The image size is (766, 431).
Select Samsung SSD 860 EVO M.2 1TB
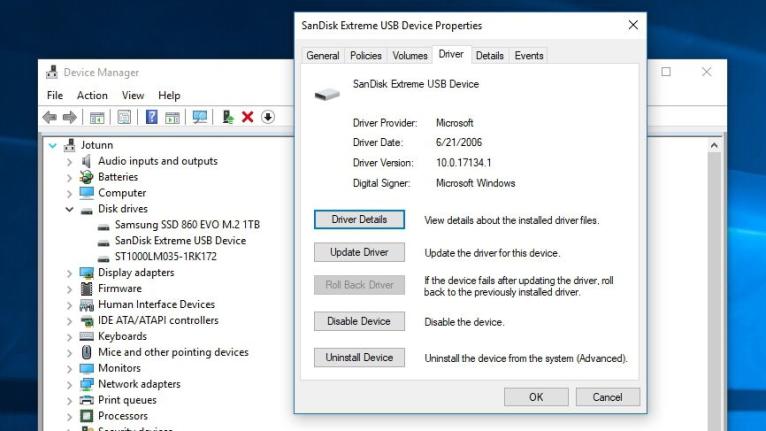pyautogui.click(x=187, y=224)
